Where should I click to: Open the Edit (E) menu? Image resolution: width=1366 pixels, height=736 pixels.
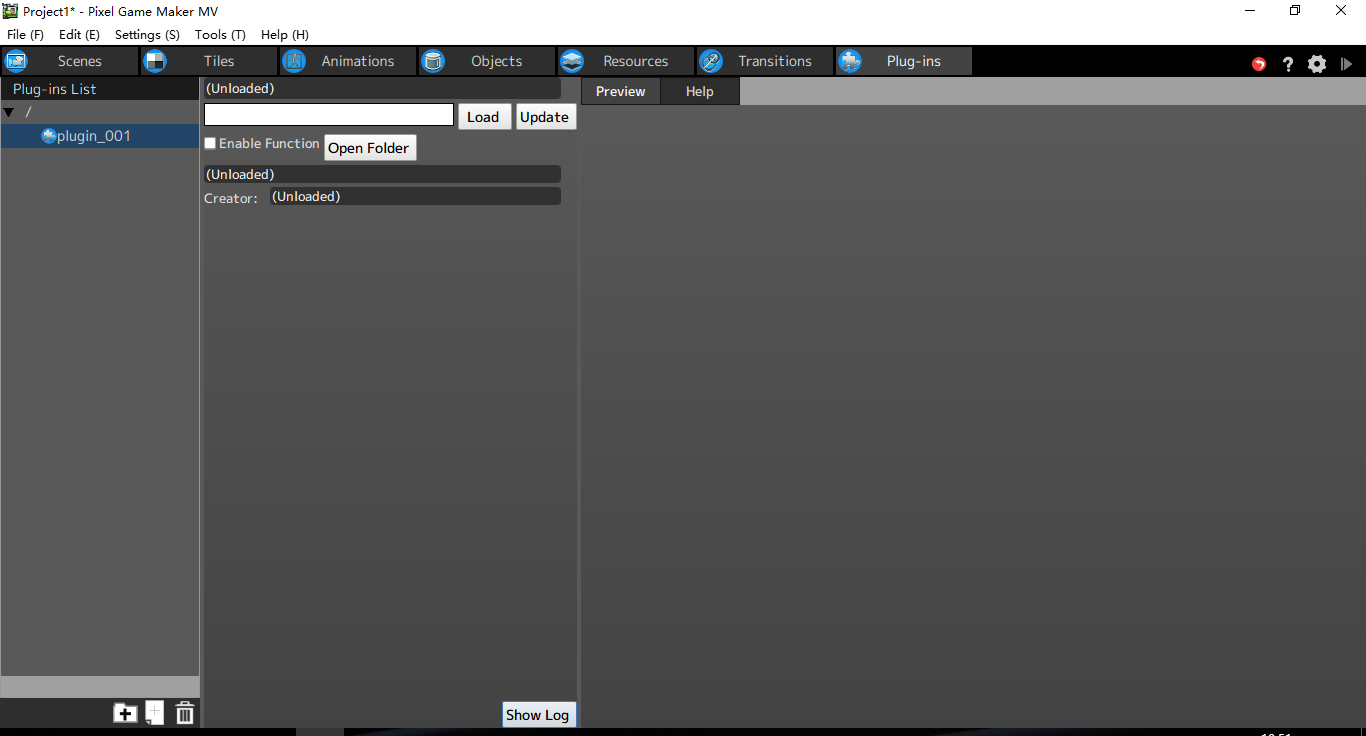pyautogui.click(x=79, y=34)
